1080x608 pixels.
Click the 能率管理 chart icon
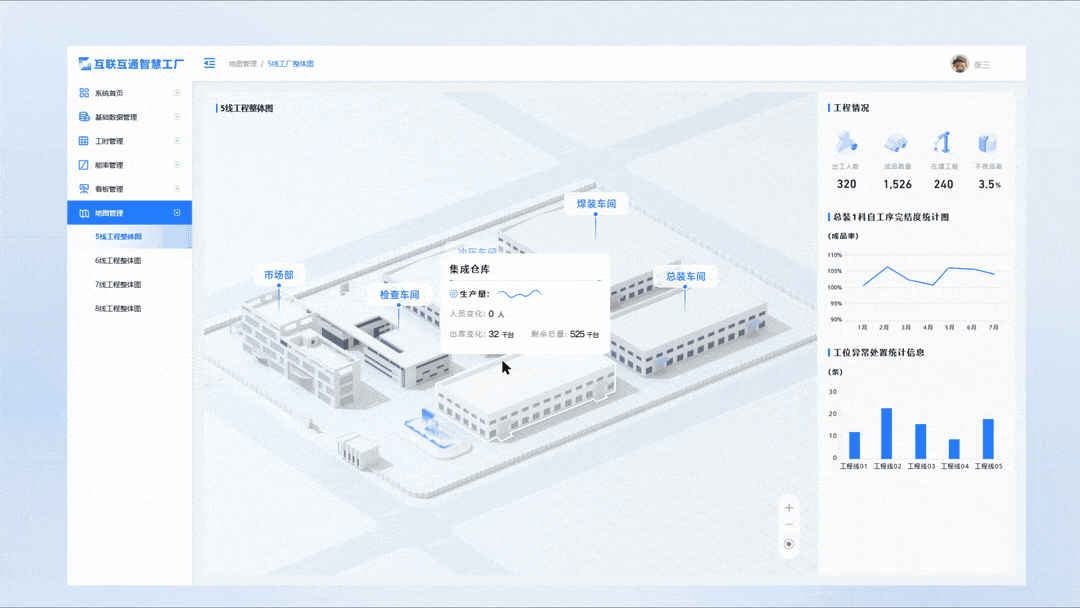pyautogui.click(x=84, y=165)
